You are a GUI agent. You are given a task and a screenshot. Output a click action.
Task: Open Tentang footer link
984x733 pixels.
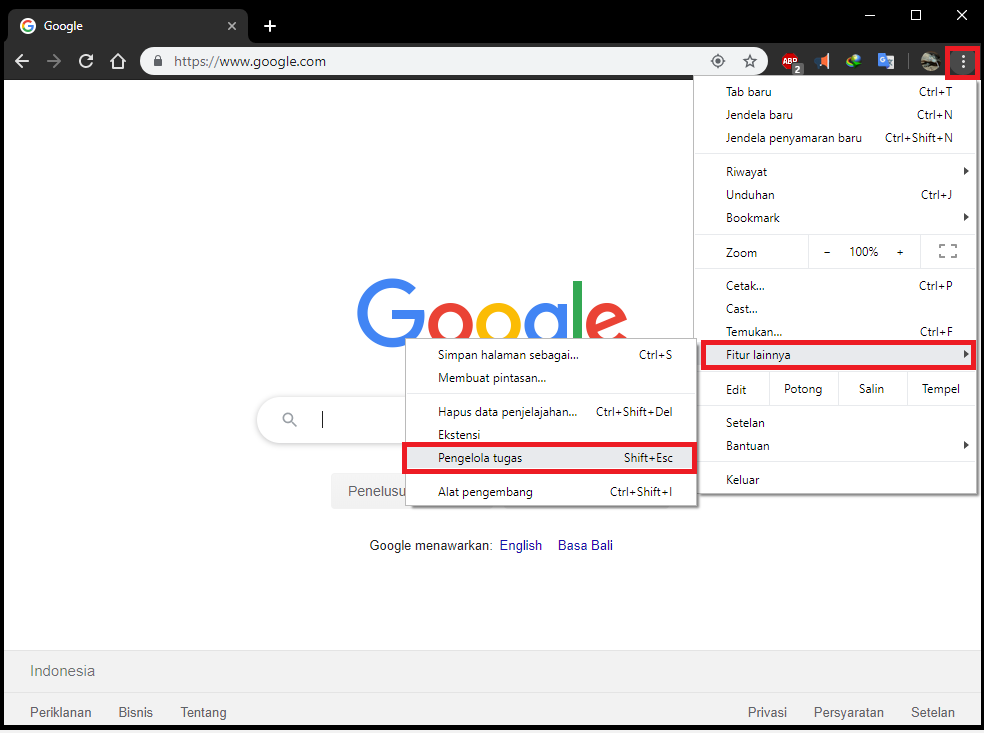click(203, 712)
